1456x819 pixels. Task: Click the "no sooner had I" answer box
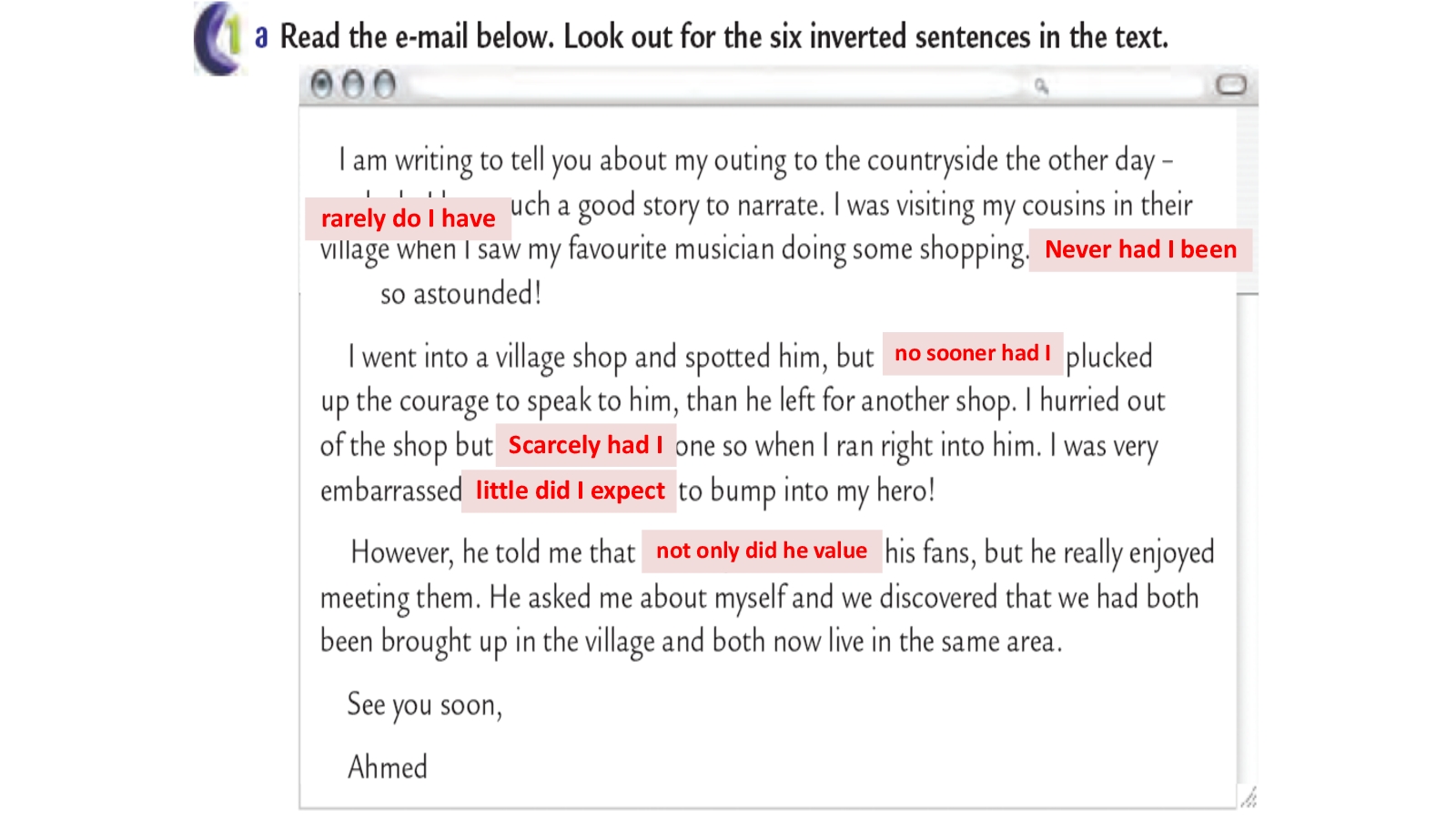click(972, 353)
